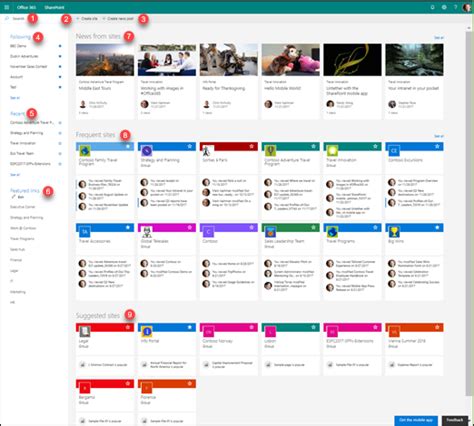This screenshot has width=474, height=426.
Task: Click the Travel Innovation site logo
Action: [332, 151]
